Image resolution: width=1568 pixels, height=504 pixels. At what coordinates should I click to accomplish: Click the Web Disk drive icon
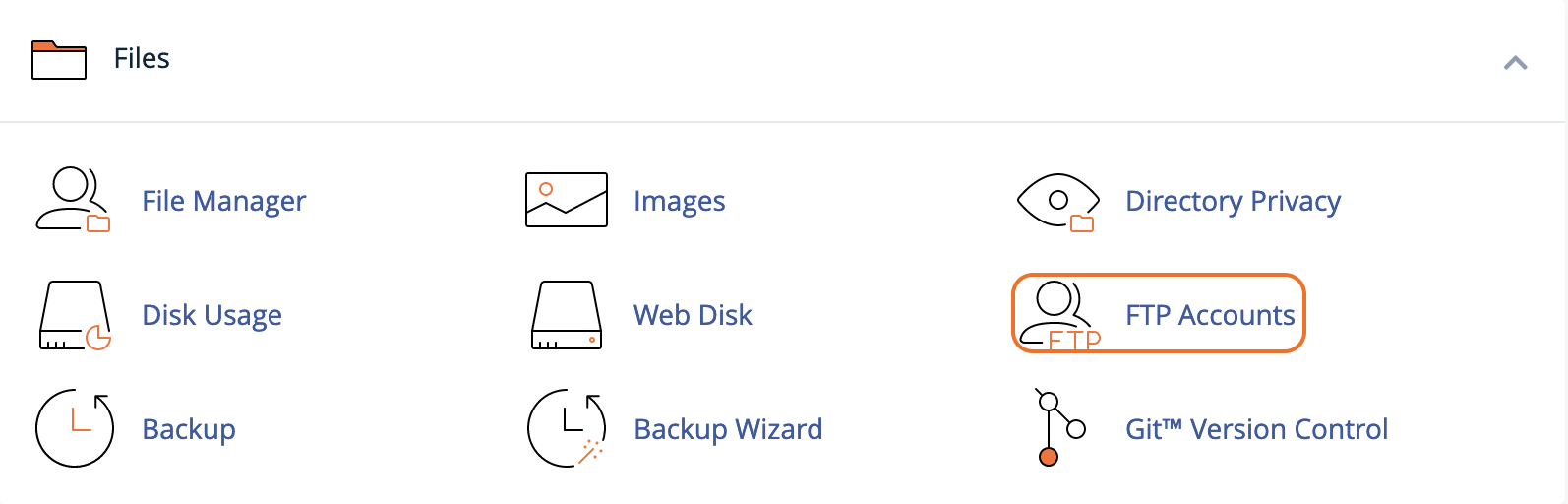(567, 316)
